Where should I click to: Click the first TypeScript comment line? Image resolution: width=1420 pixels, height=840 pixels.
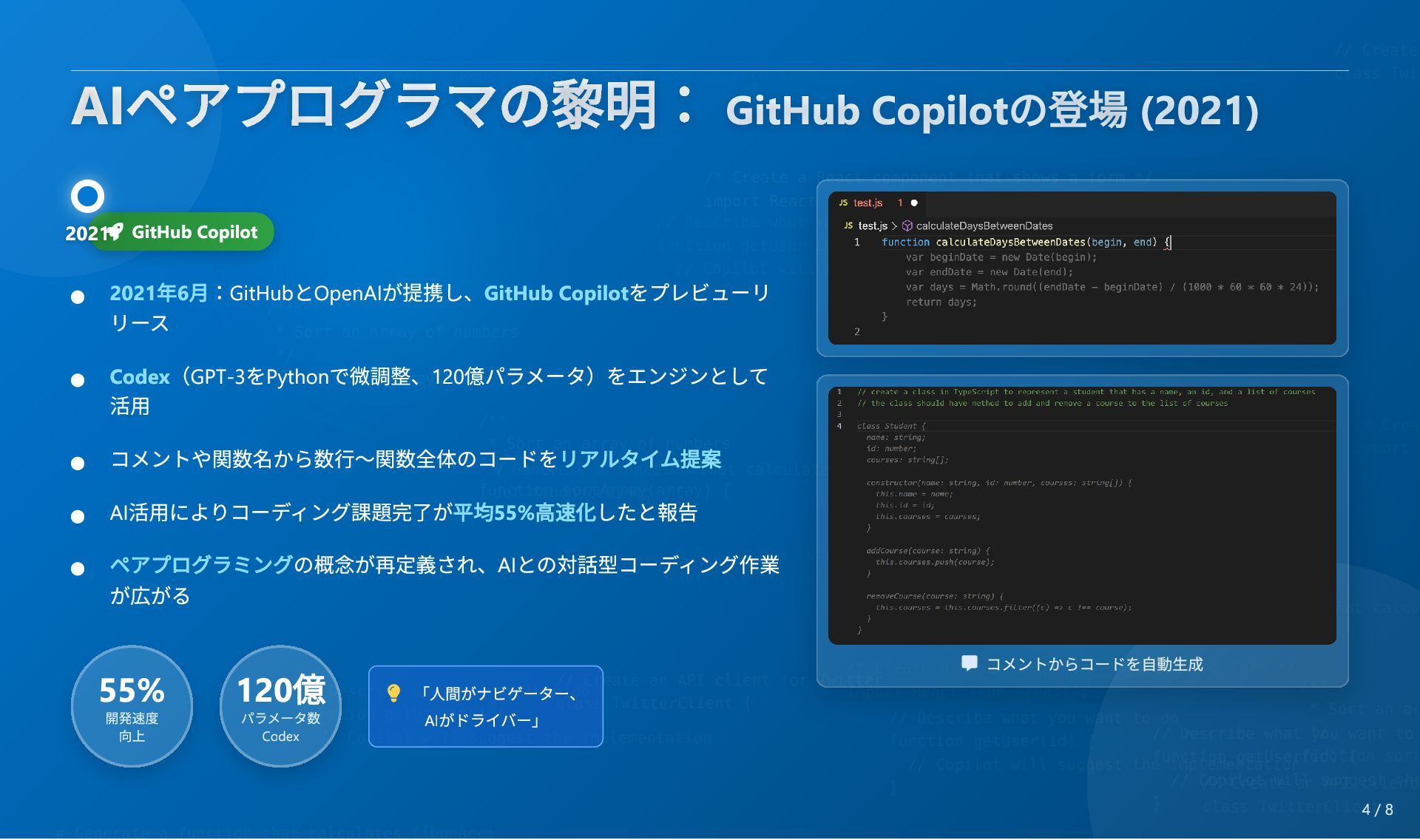(1086, 392)
